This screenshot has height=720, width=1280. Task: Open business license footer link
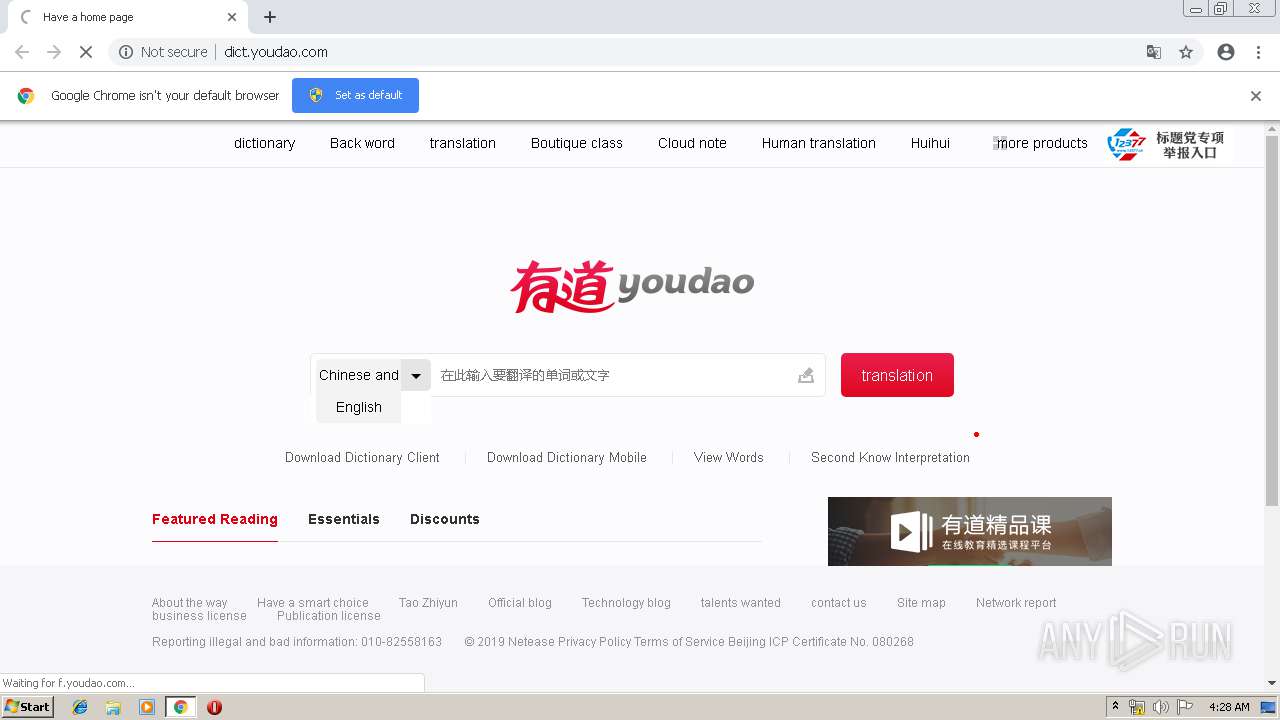tap(199, 616)
